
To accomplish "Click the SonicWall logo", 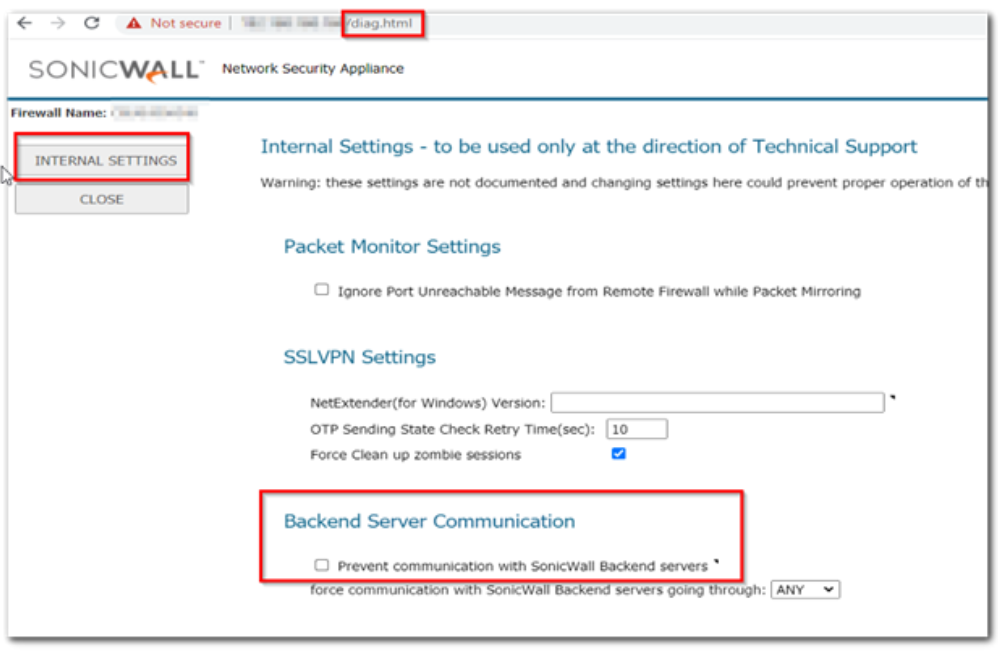I will (116, 69).
